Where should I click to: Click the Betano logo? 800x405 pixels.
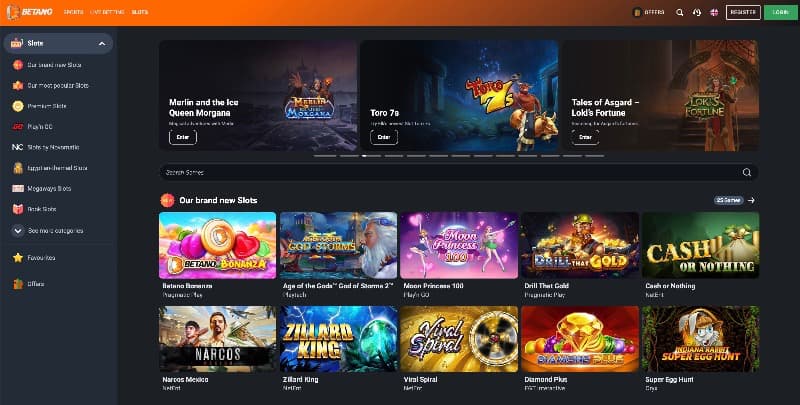pyautogui.click(x=30, y=12)
